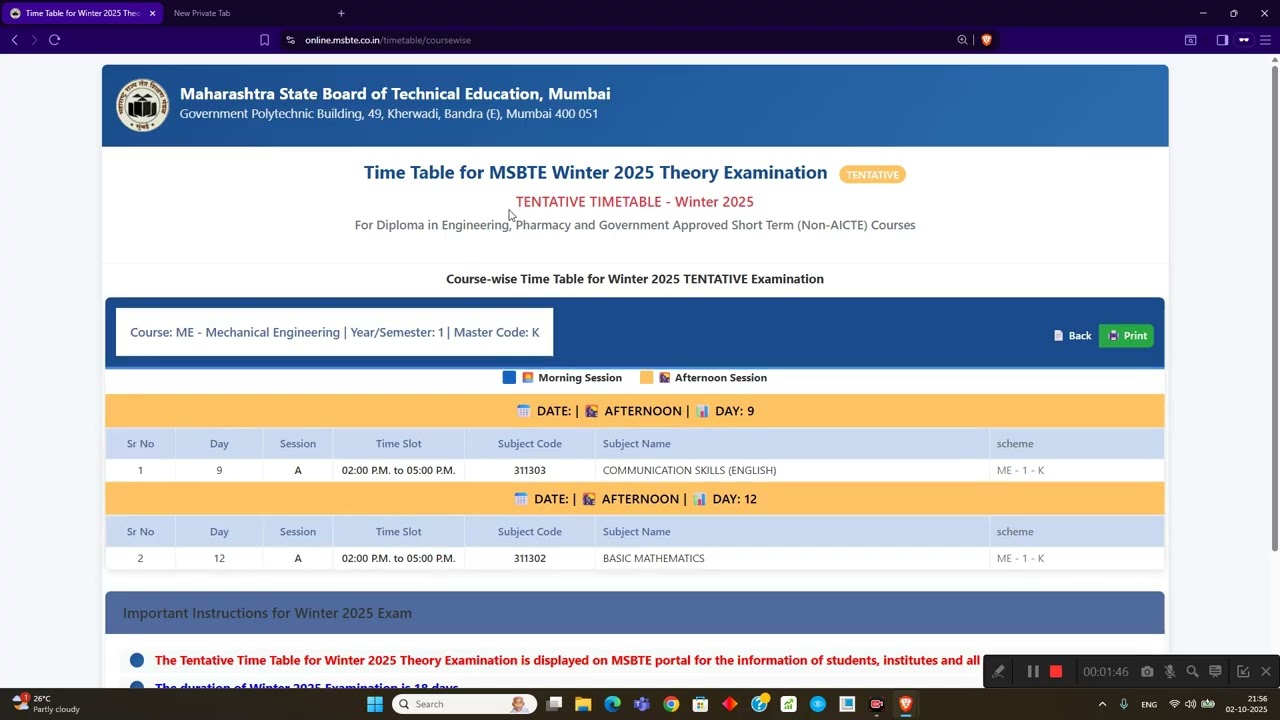The image size is (1280, 720).
Task: Open the Brave browser taskbar icon
Action: [x=906, y=704]
